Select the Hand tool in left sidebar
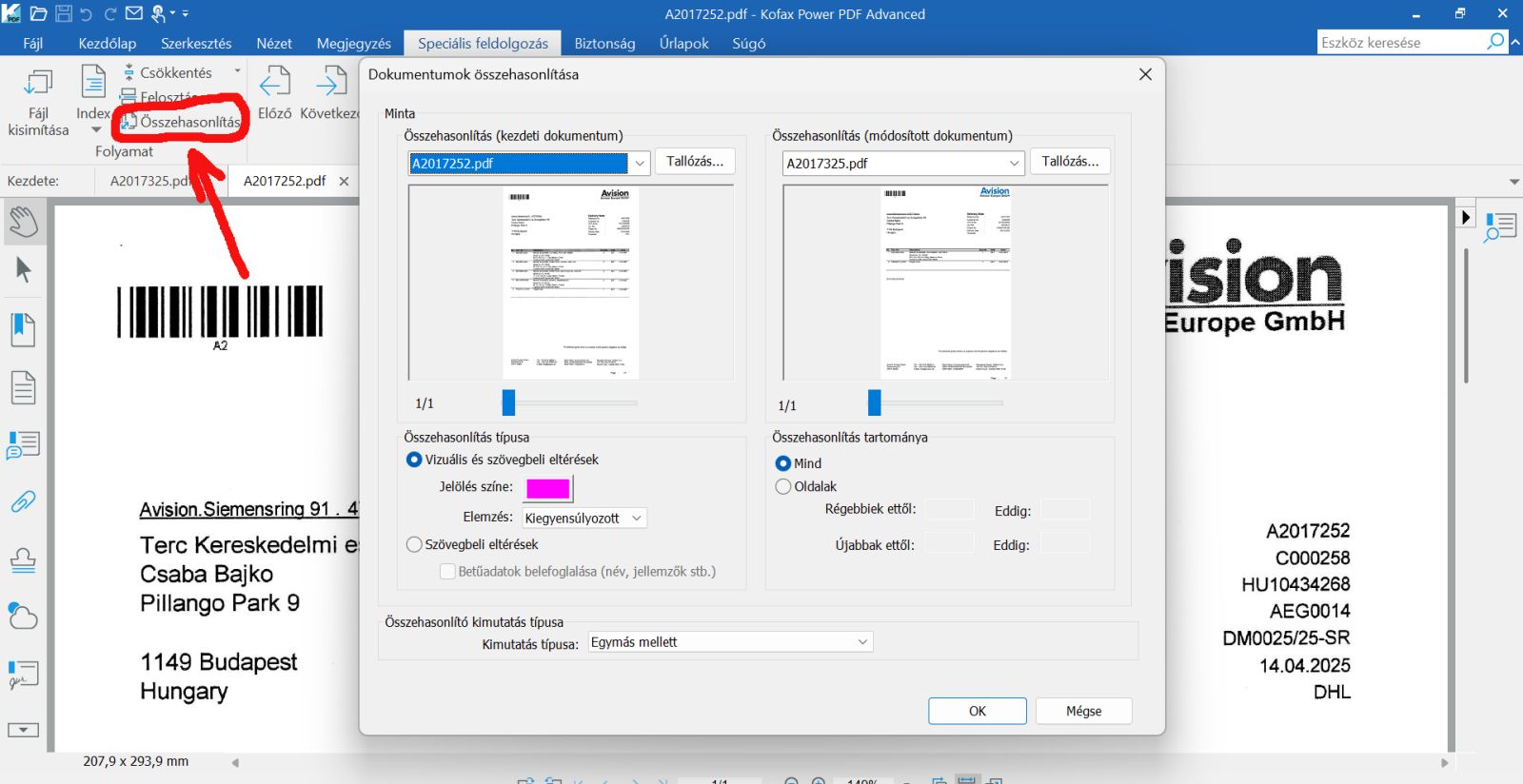1523x784 pixels. [x=24, y=222]
